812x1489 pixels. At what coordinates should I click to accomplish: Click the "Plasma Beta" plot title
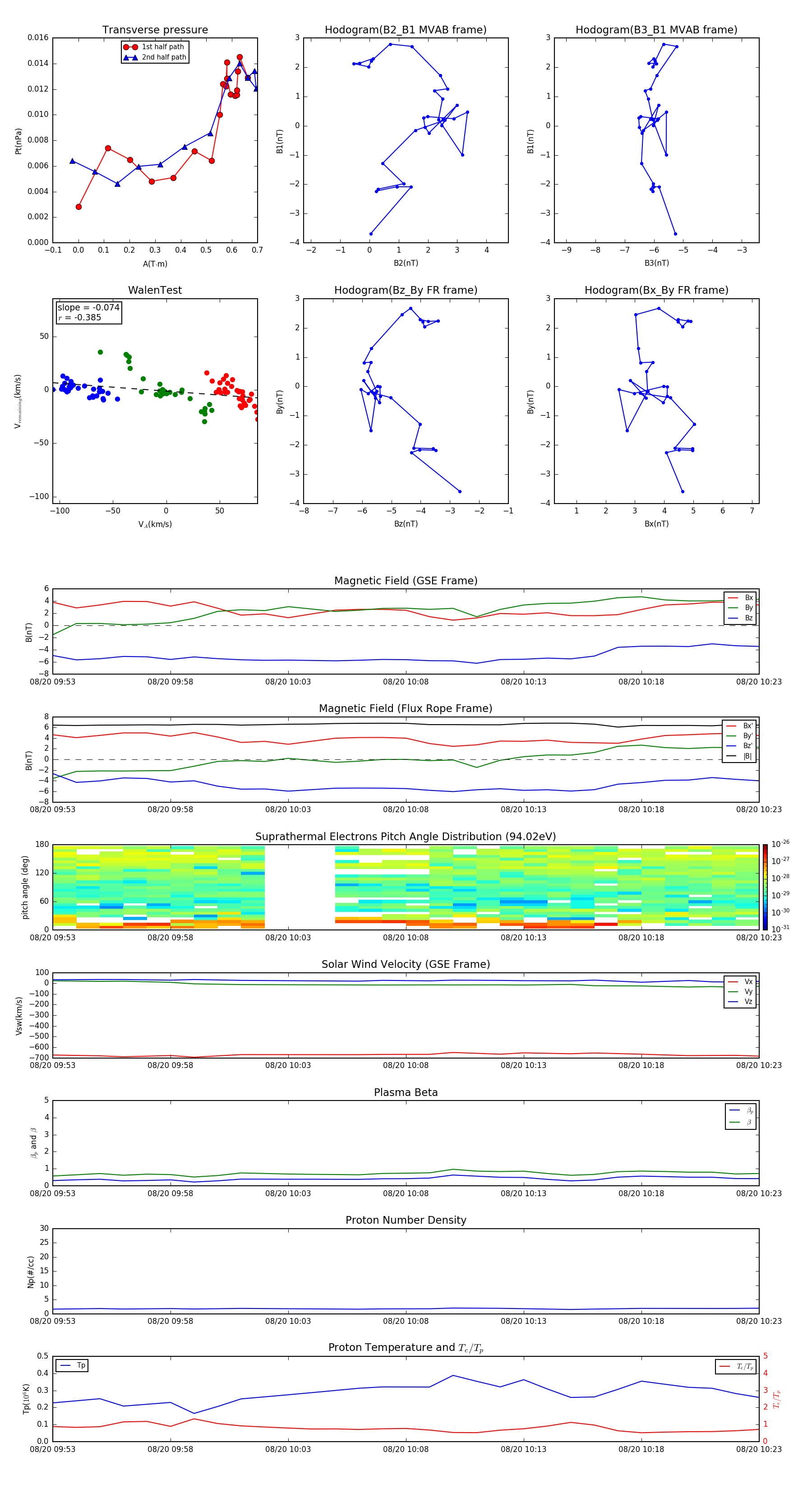406,1093
